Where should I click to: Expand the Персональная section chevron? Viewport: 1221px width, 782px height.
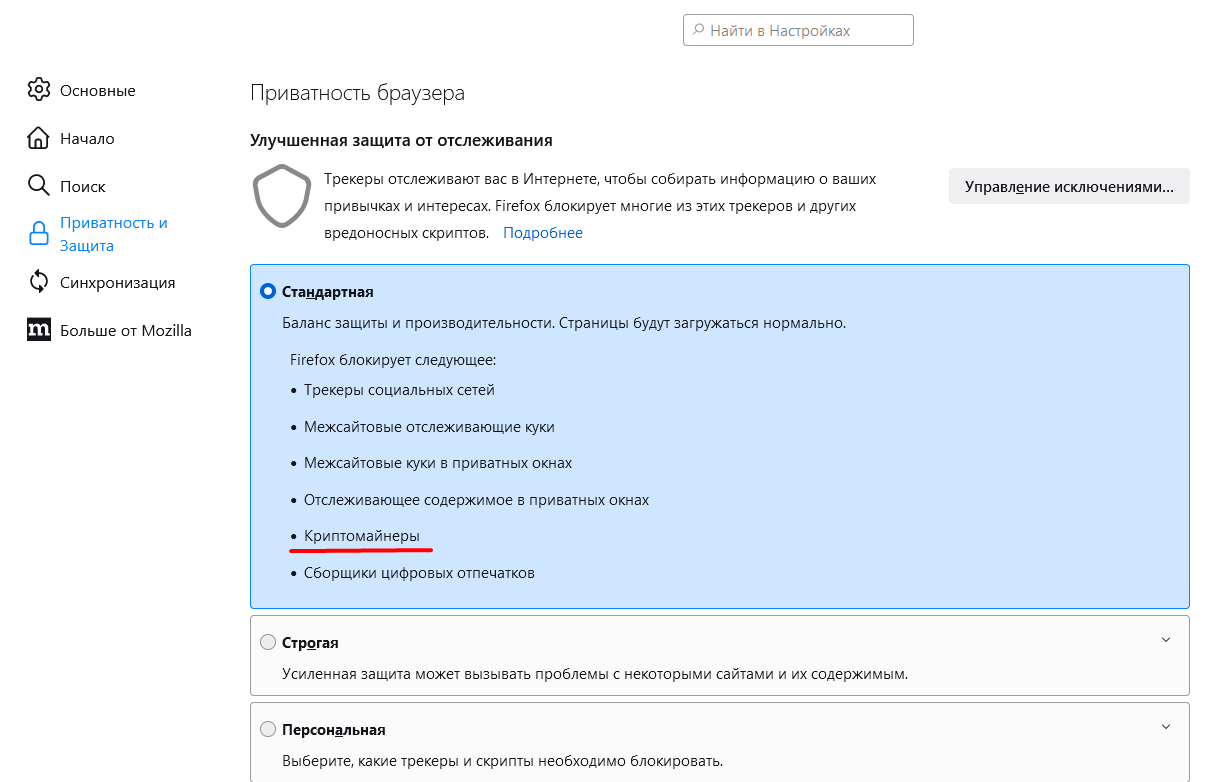(1165, 727)
